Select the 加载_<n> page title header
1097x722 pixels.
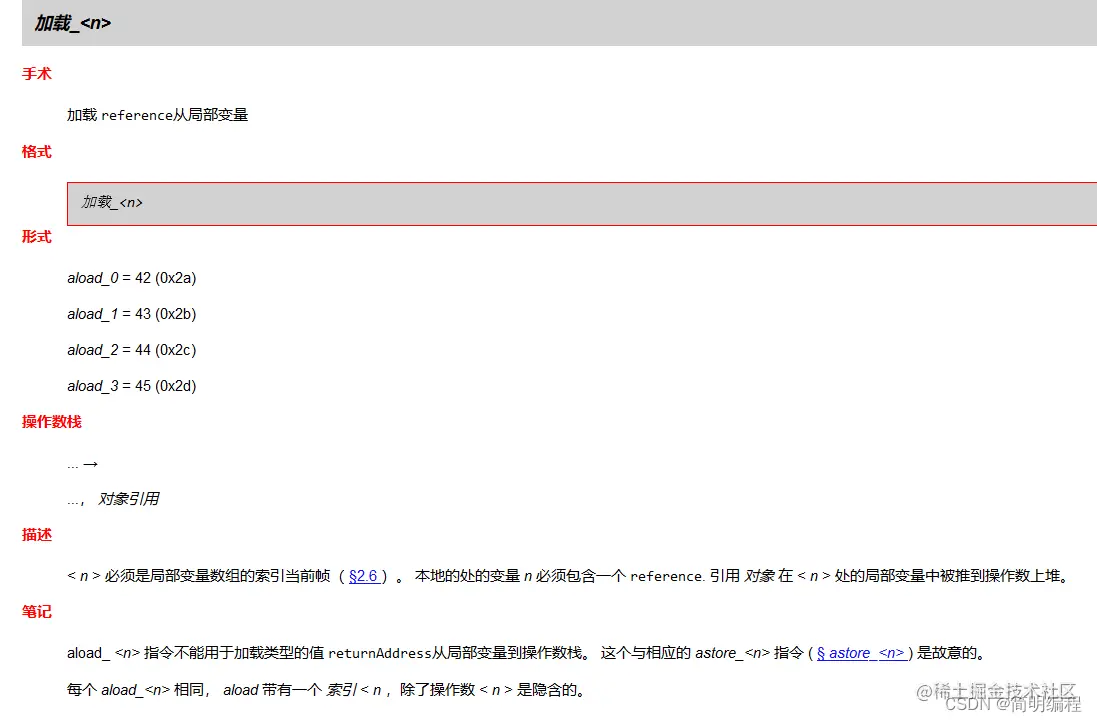point(74,21)
